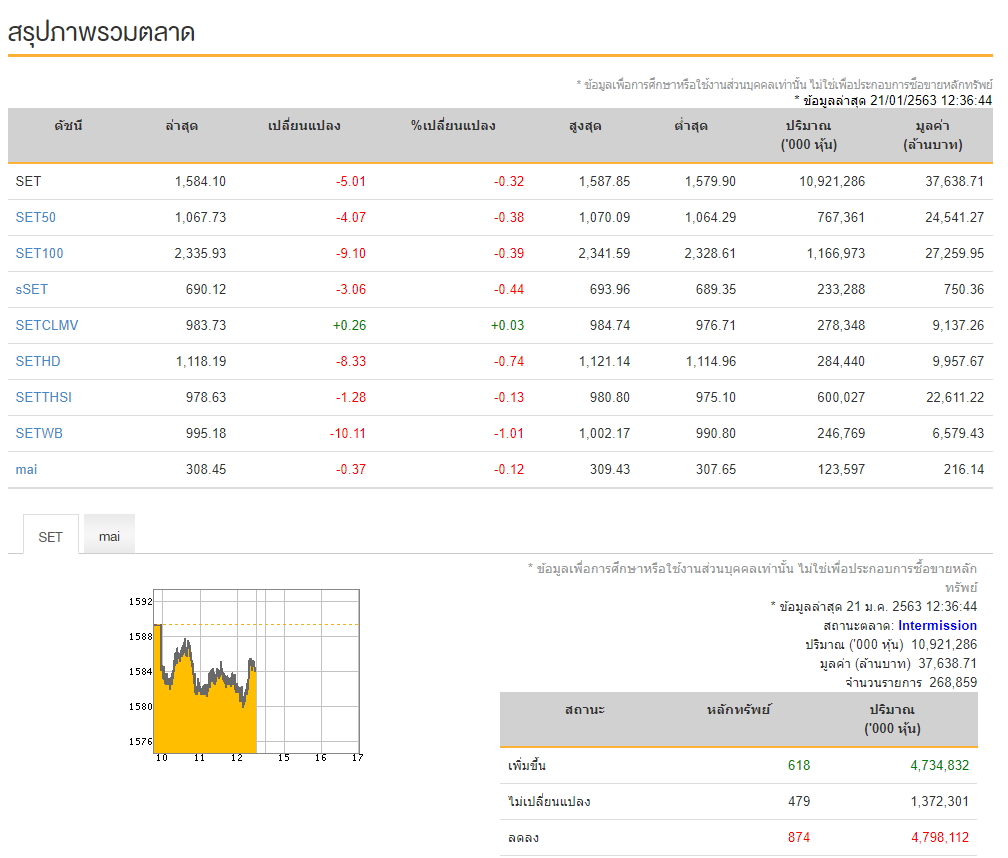Select declining volume 4,798,112

[x=939, y=837]
